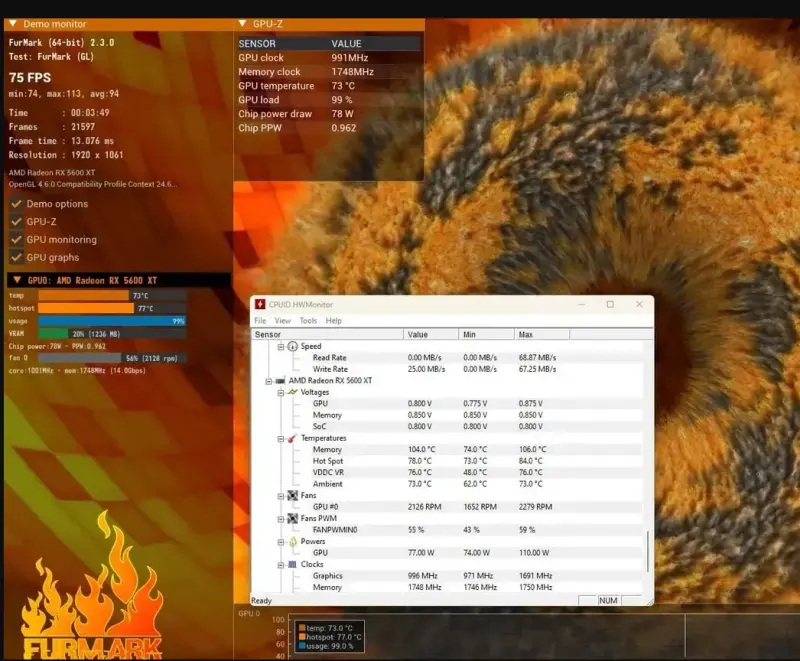The image size is (800, 661).
Task: Click the Fans icon in the HWMonitor tree
Action: (x=292, y=495)
